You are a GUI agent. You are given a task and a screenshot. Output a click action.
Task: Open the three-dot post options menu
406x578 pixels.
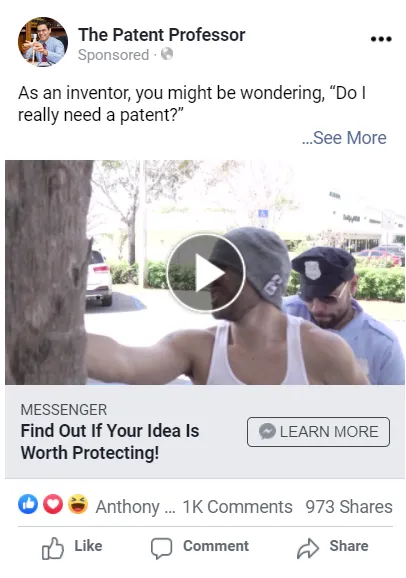pyautogui.click(x=381, y=39)
